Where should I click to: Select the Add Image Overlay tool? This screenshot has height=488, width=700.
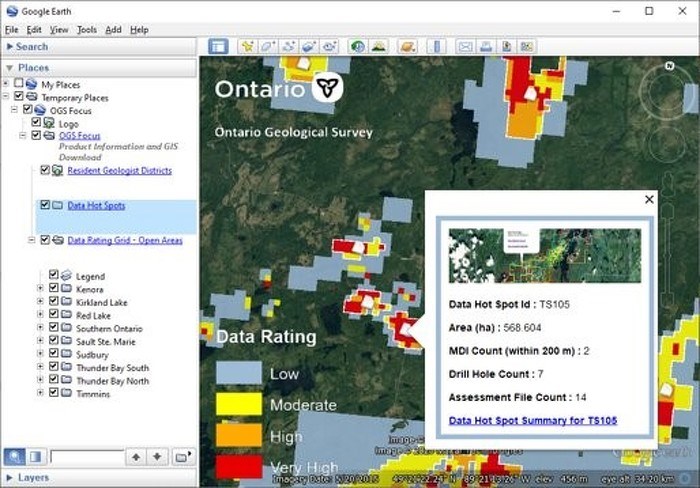pyautogui.click(x=309, y=46)
